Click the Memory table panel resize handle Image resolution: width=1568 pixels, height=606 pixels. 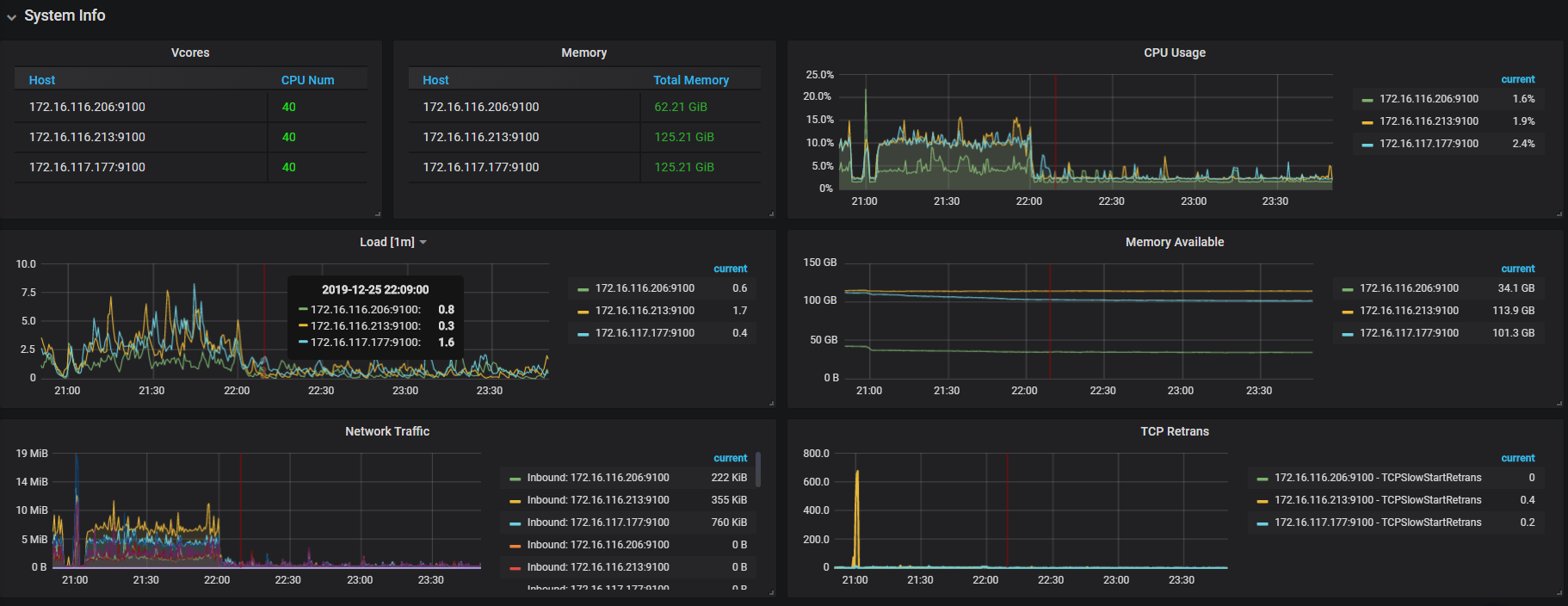tap(771, 213)
